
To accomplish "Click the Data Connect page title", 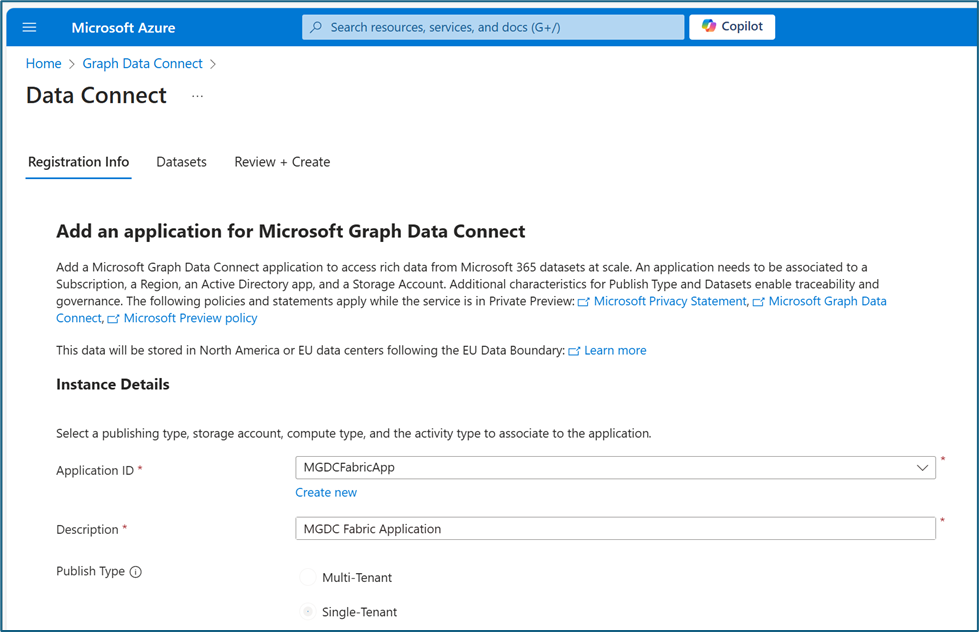I will click(96, 96).
